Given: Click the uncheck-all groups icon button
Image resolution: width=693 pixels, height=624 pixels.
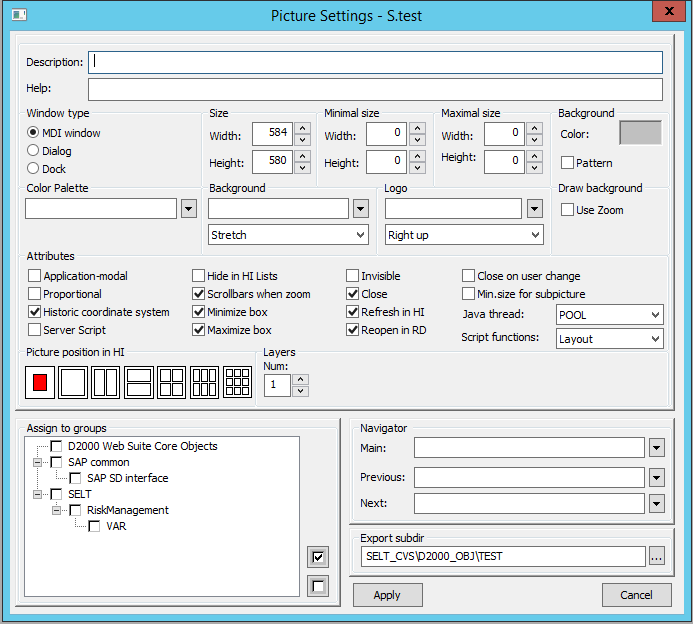Looking at the screenshot, I should pyautogui.click(x=318, y=586).
